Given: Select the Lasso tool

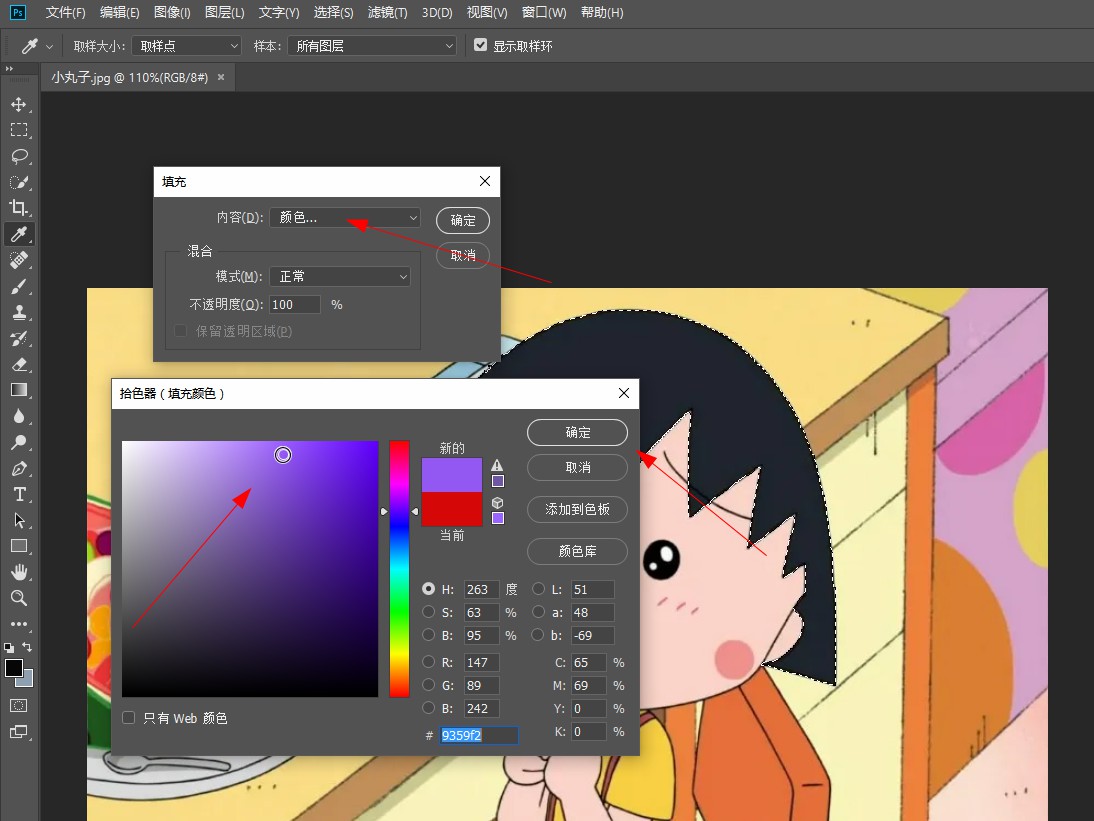Looking at the screenshot, I should click(18, 156).
